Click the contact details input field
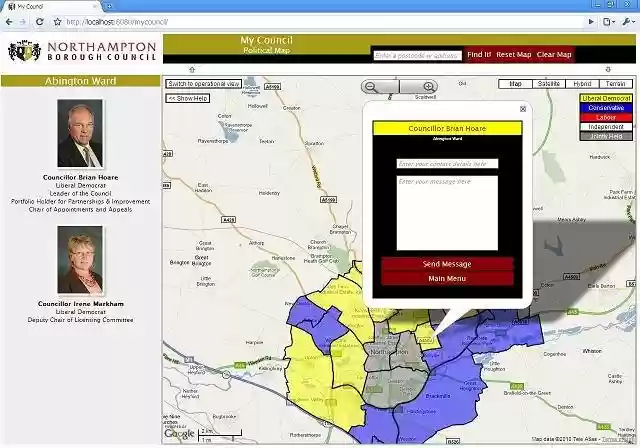Screen dimensions: 640x448 (447, 164)
